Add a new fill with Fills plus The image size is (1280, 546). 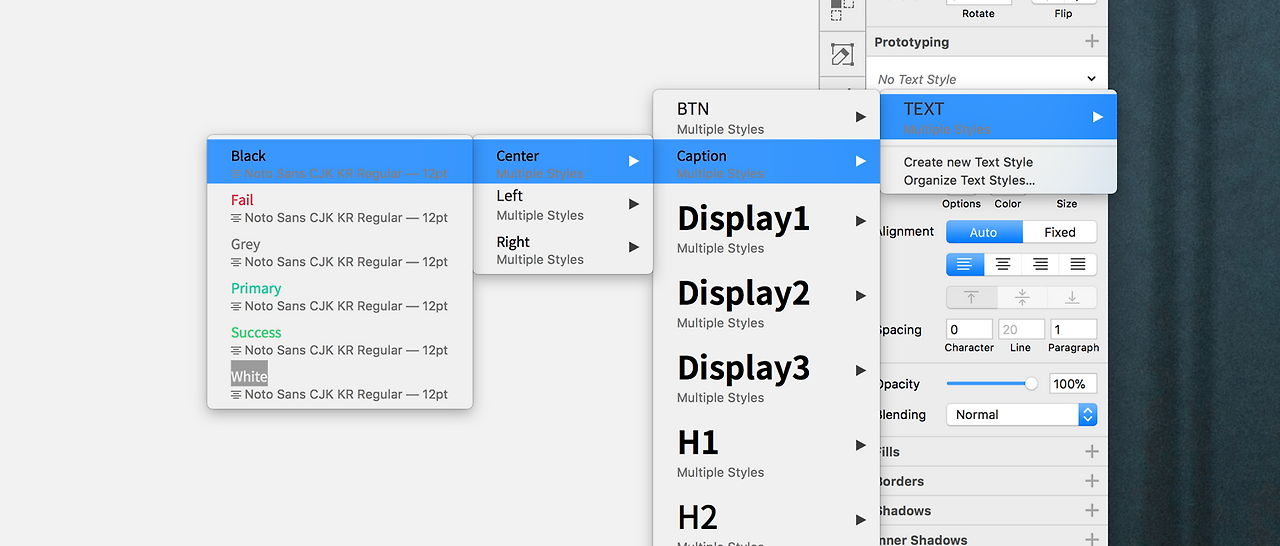tap(1092, 452)
